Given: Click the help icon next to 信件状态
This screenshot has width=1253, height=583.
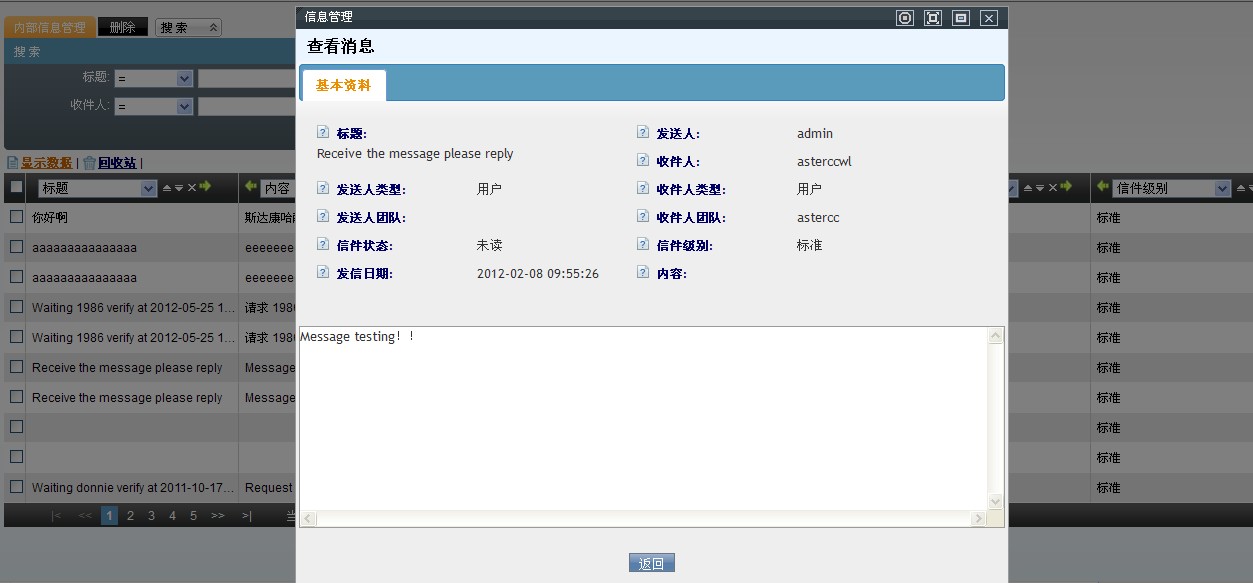Looking at the screenshot, I should [x=323, y=244].
